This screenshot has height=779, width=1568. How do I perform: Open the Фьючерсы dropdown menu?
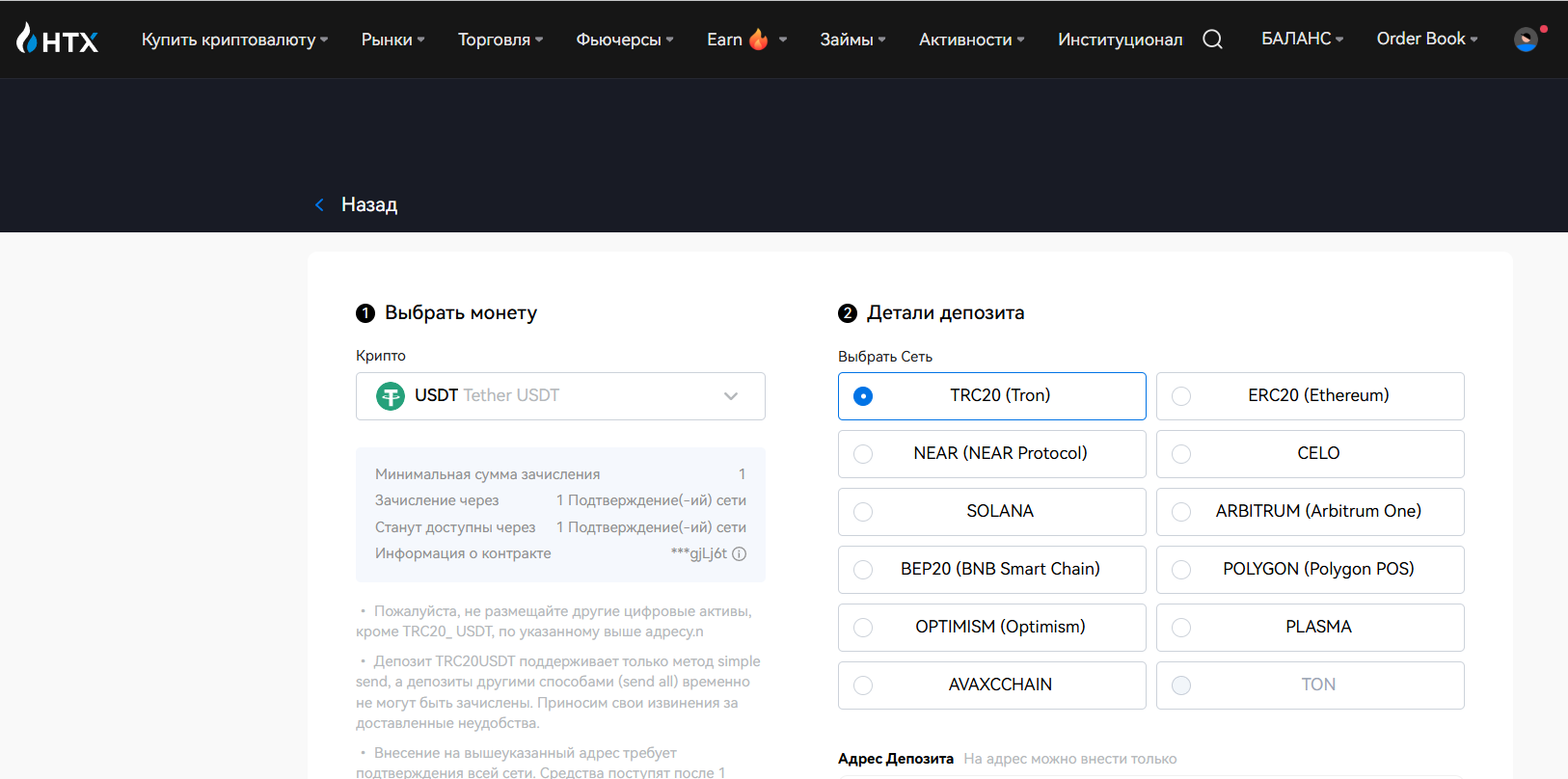625,40
